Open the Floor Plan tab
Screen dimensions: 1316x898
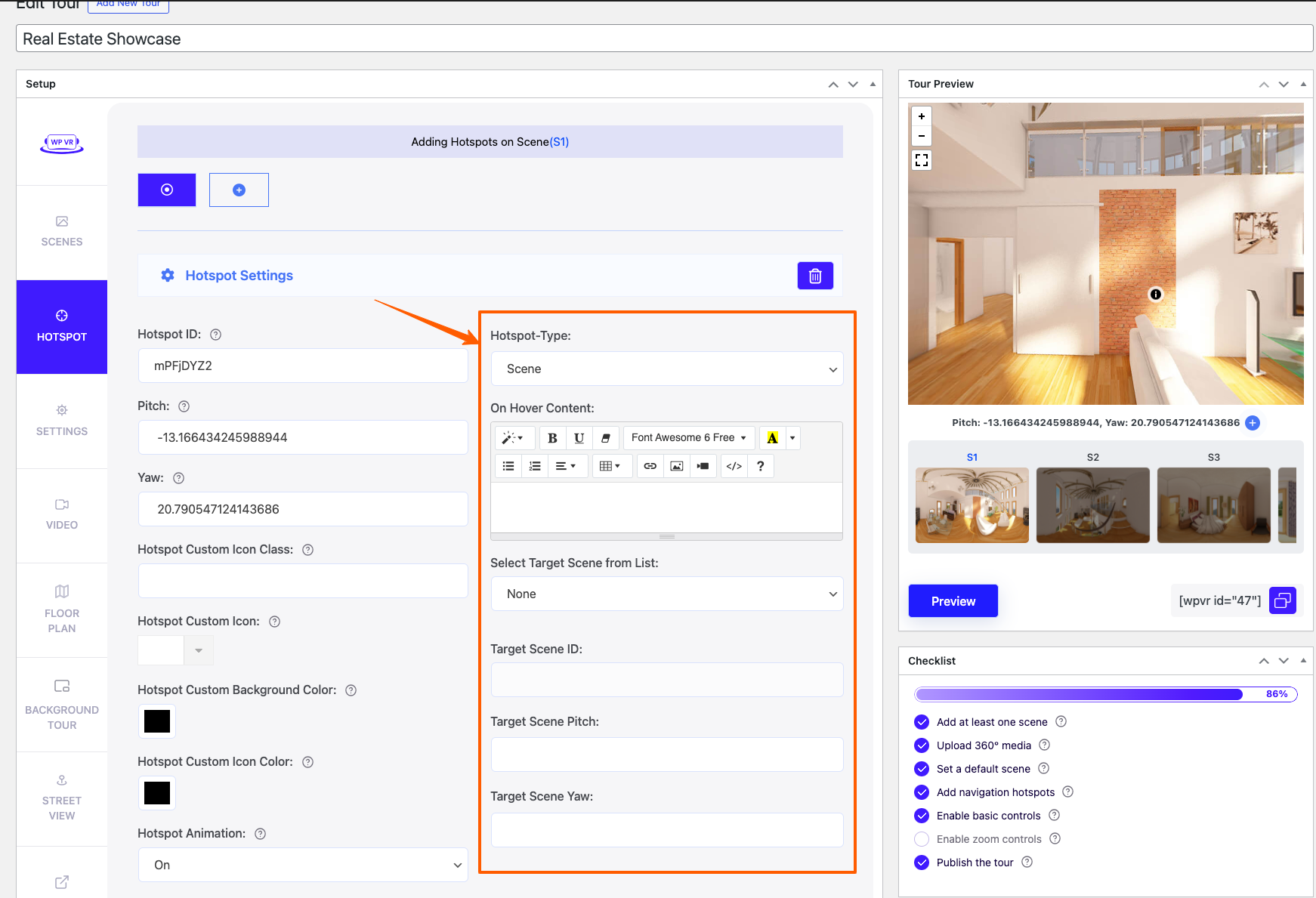pyautogui.click(x=62, y=609)
